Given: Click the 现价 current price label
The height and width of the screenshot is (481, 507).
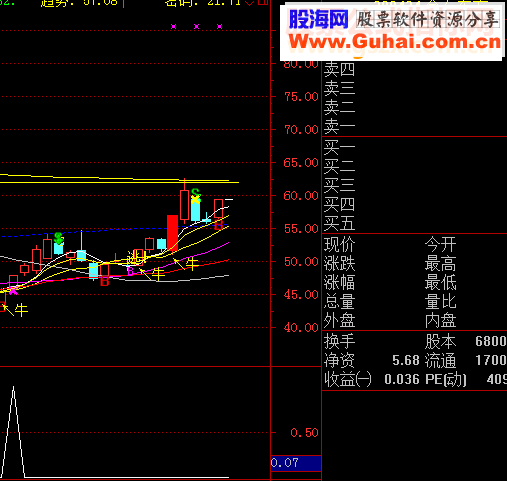Looking at the screenshot, I should pyautogui.click(x=339, y=245).
